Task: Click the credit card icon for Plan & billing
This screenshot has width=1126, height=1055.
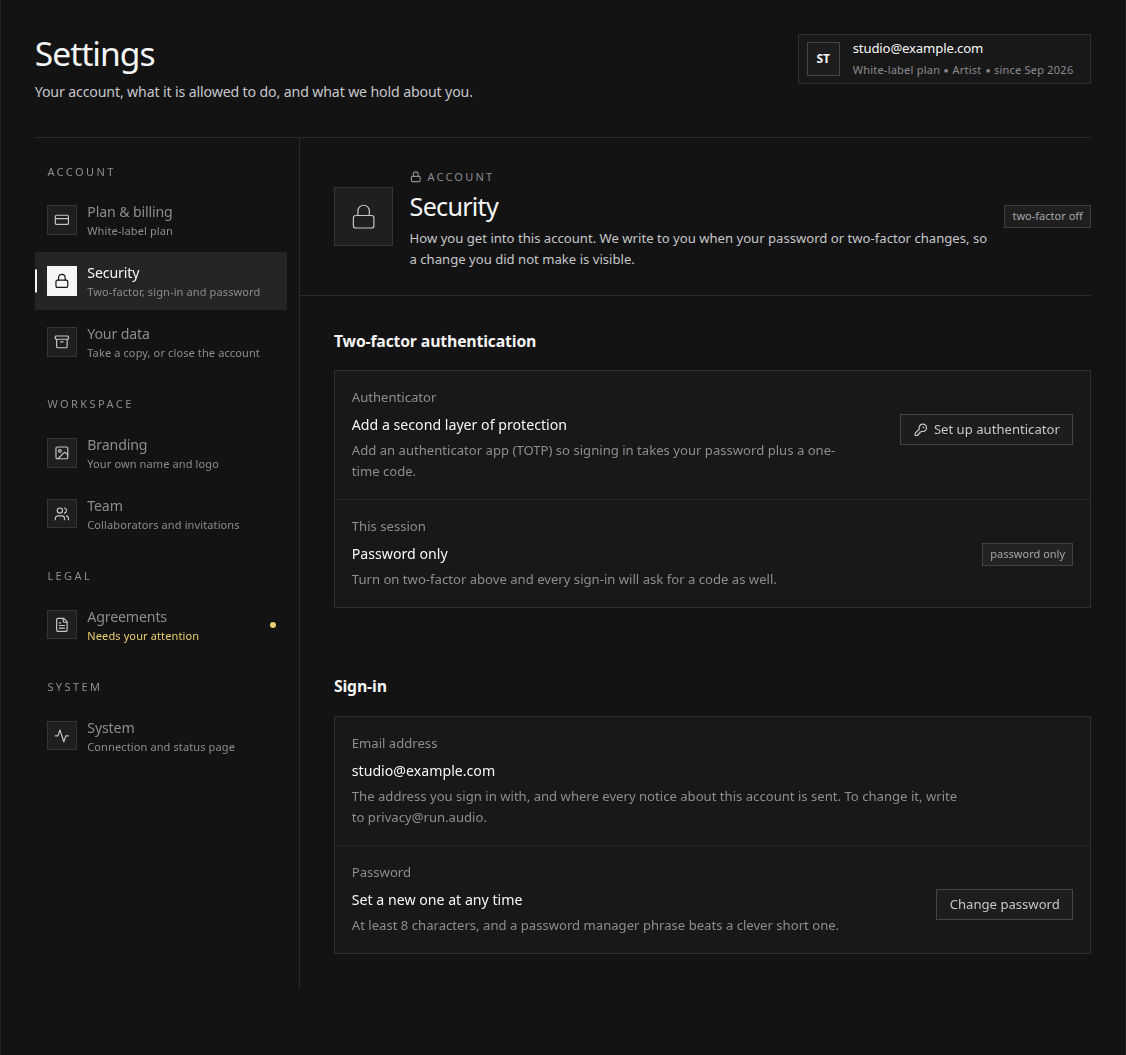Action: coord(62,220)
